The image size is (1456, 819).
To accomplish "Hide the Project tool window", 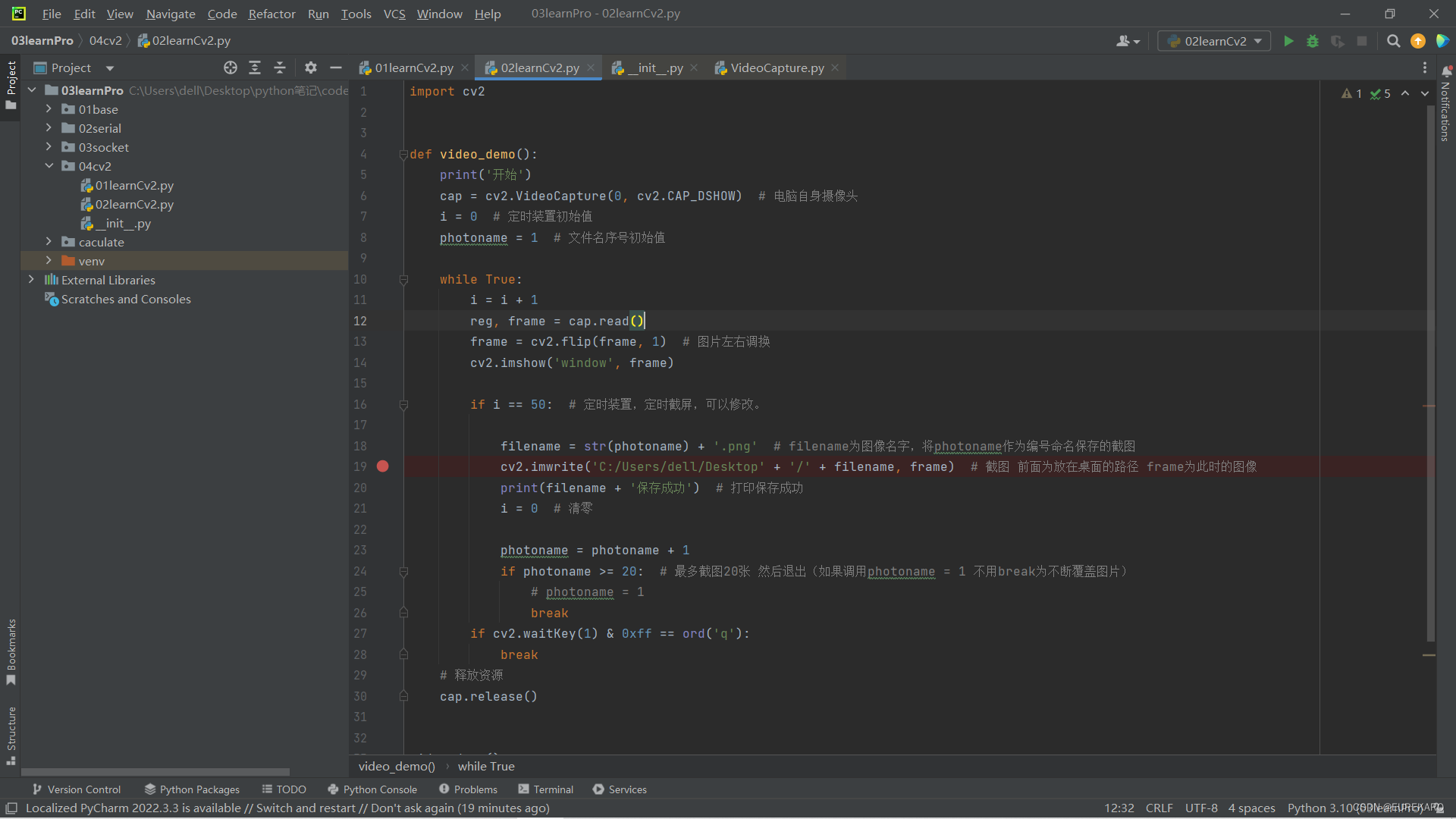I will point(336,67).
